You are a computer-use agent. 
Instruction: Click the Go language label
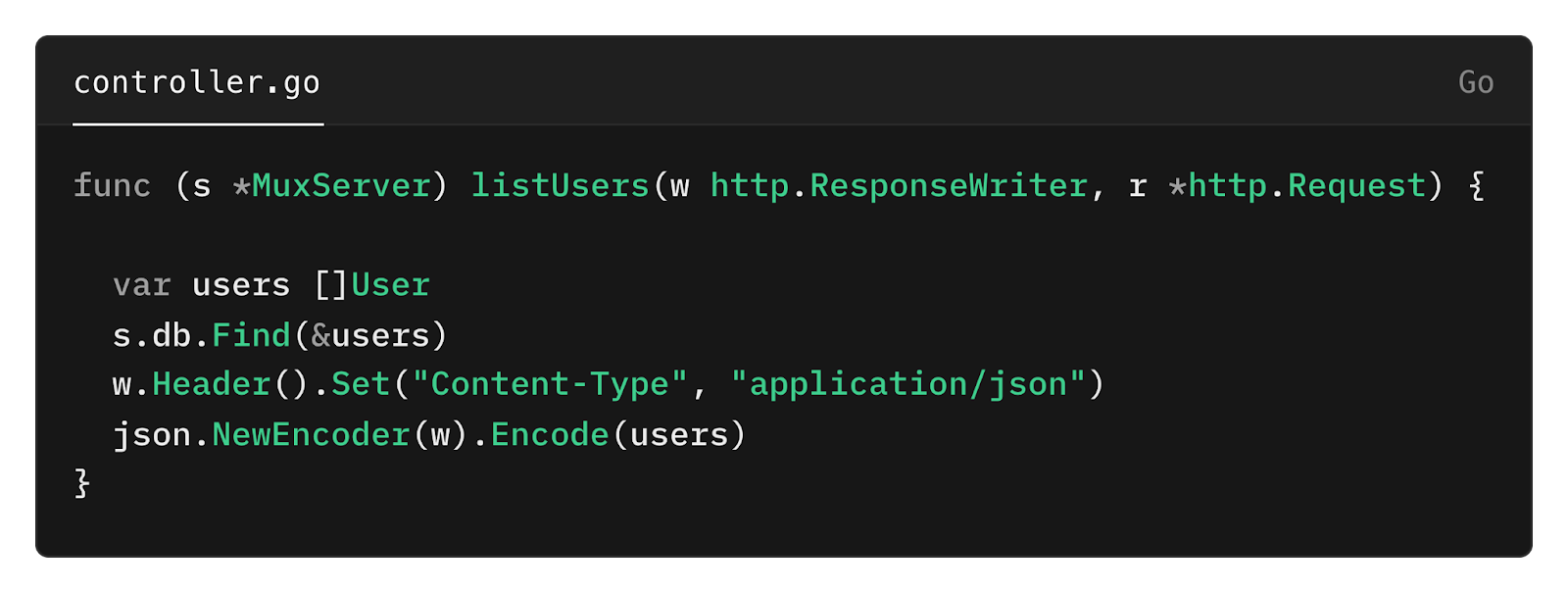pos(1476,82)
